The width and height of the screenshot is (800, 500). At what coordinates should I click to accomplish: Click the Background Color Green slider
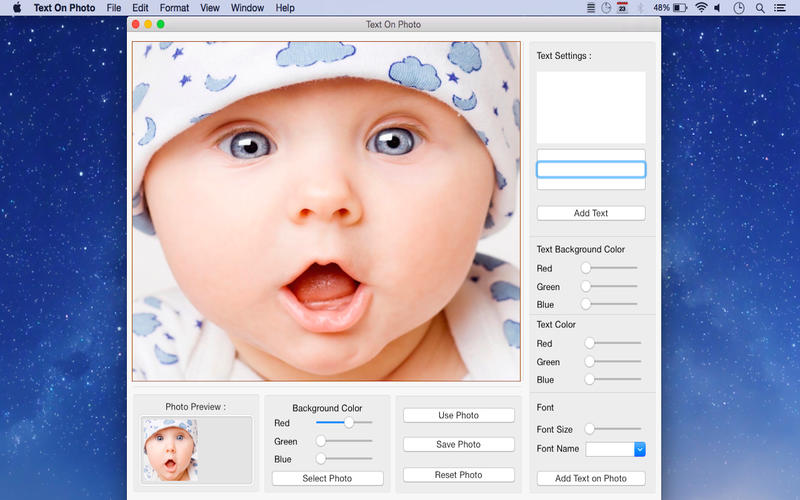coord(344,441)
